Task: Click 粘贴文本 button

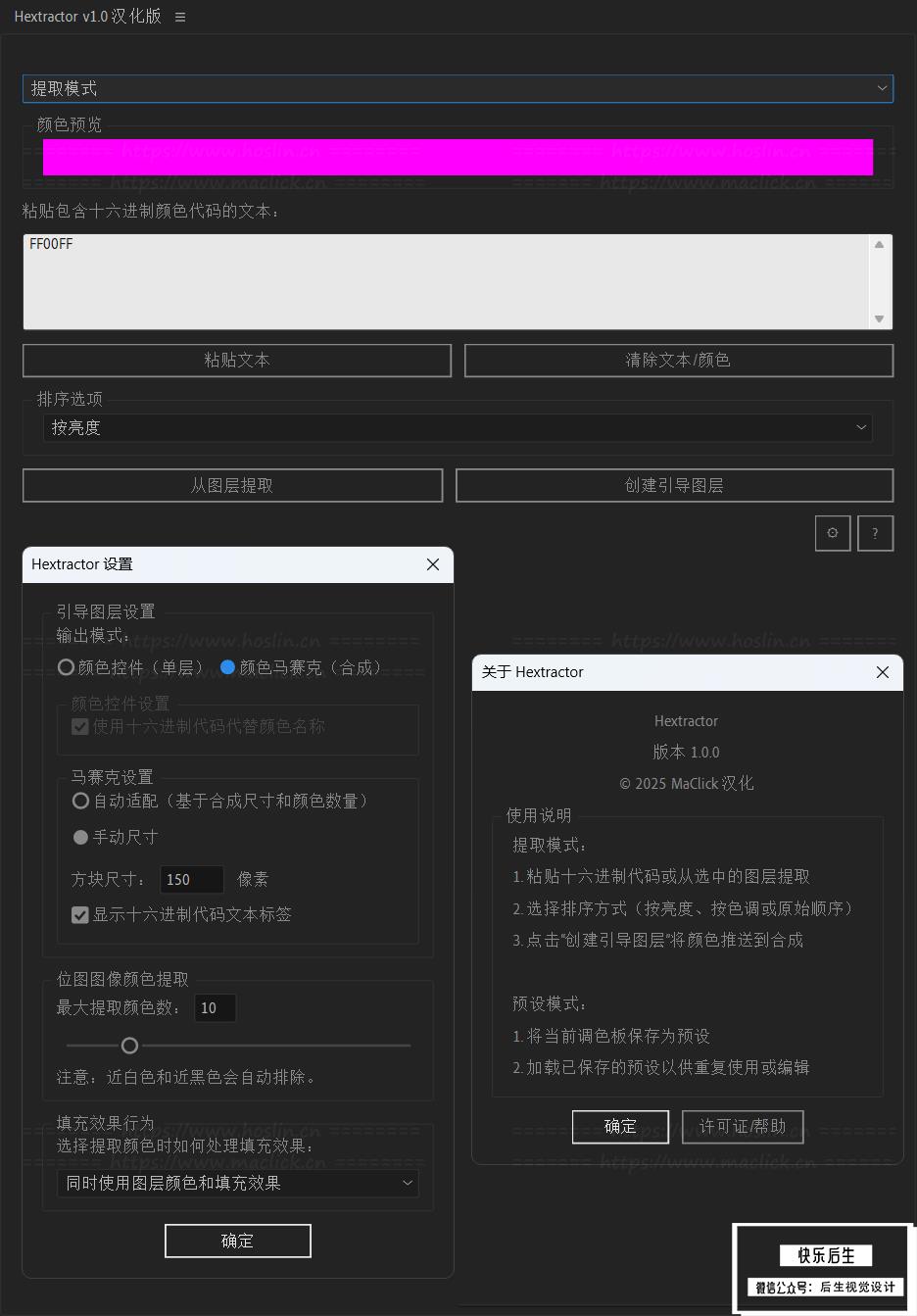Action: 237,360
